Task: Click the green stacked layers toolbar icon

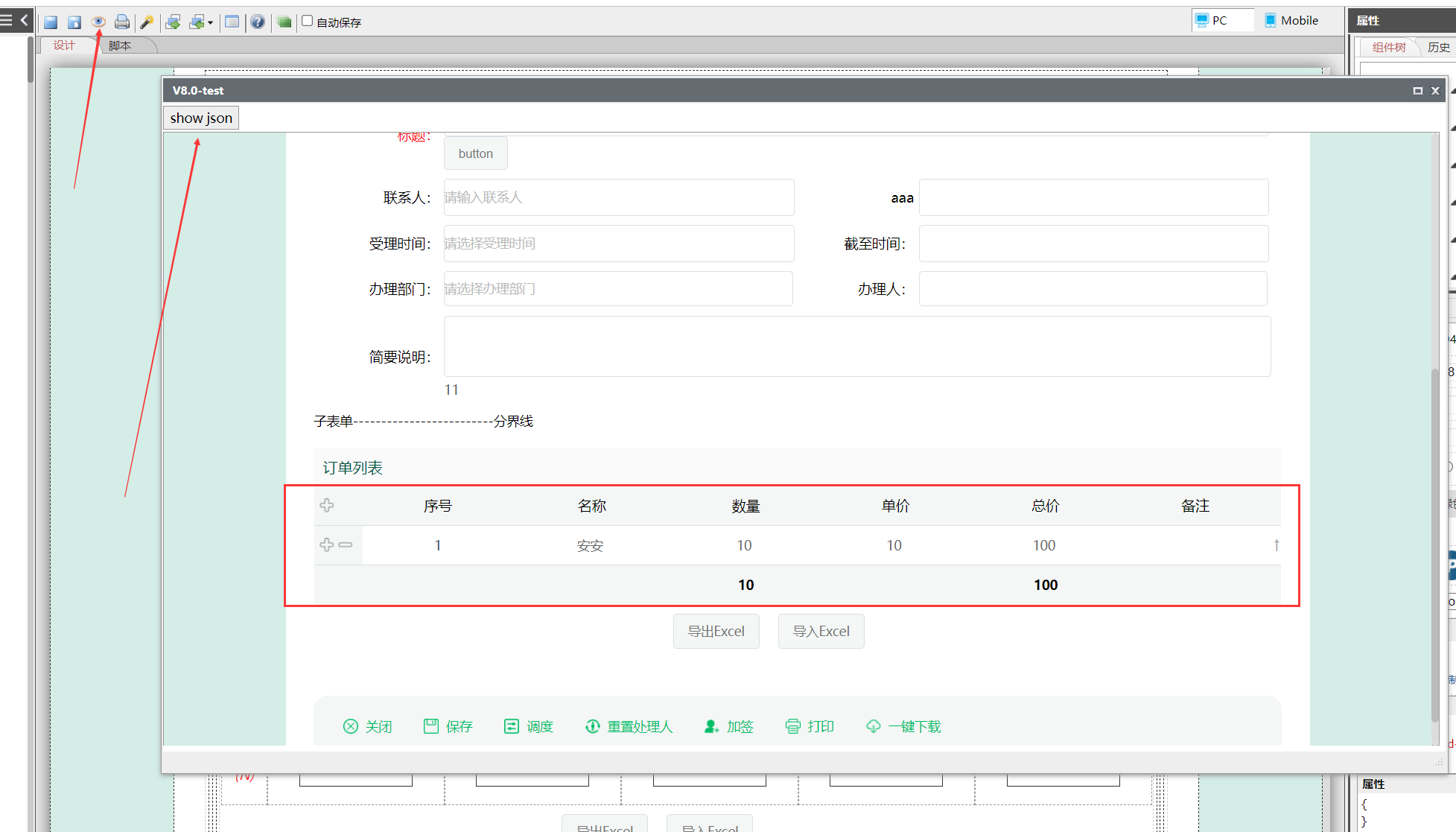Action: point(284,22)
